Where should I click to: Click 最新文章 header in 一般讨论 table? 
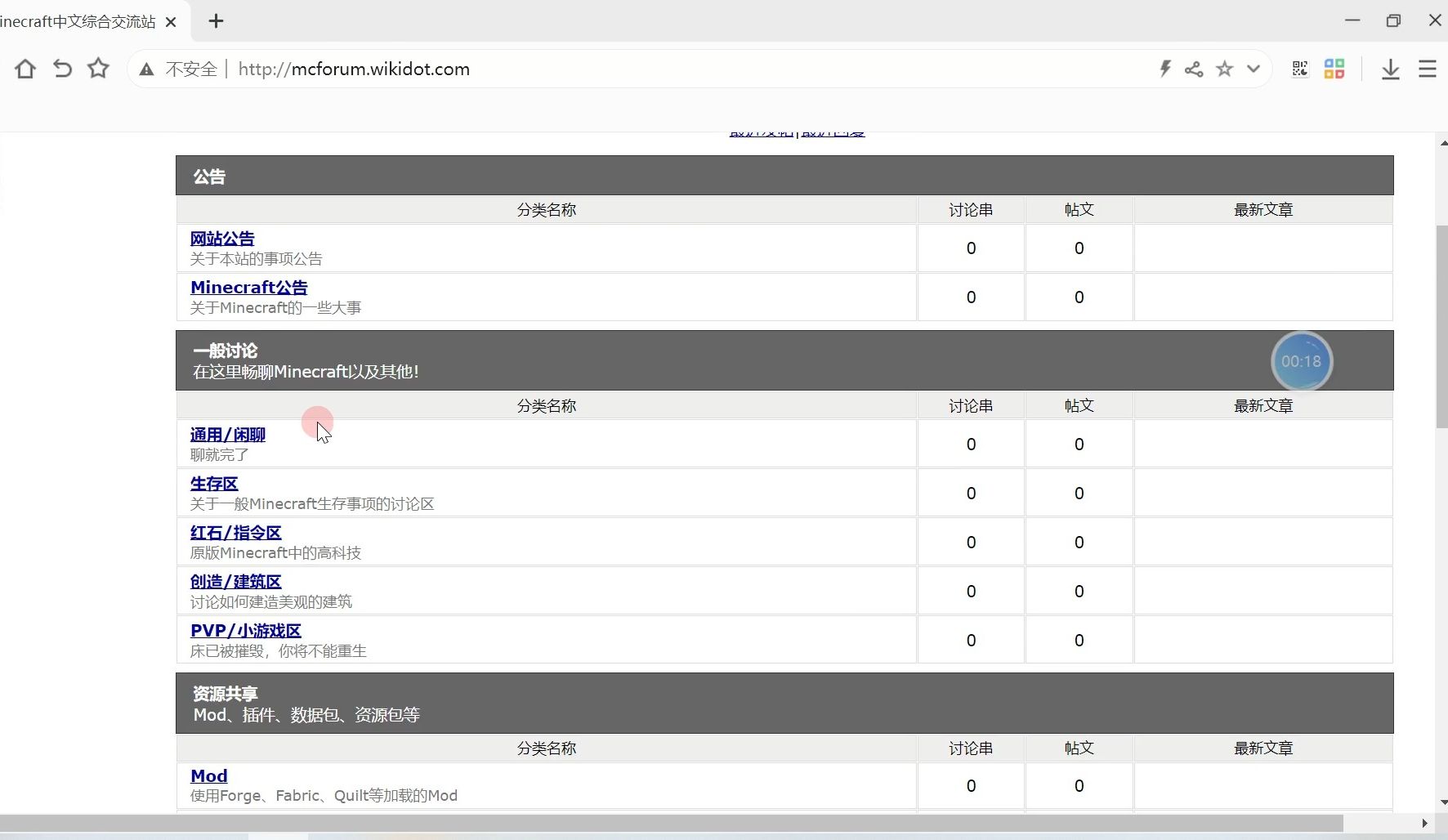tap(1263, 406)
